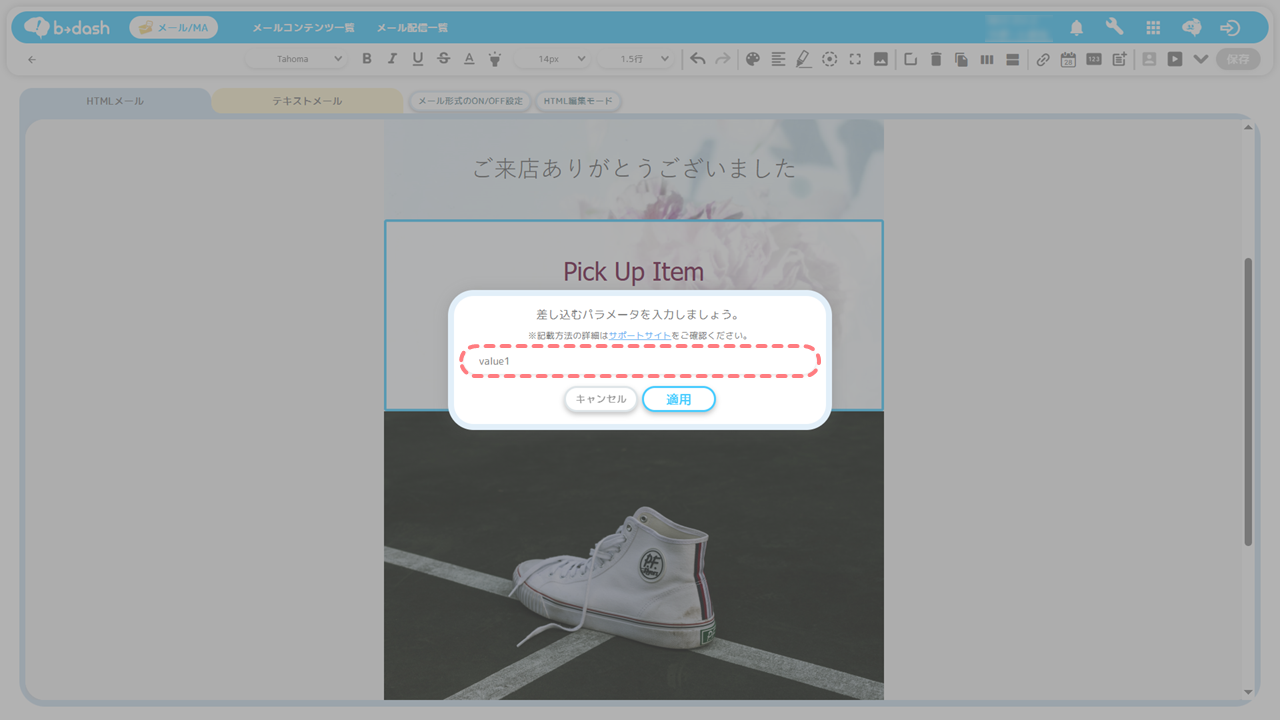Open the apps grid icon
This screenshot has height=720, width=1280.
(1153, 28)
